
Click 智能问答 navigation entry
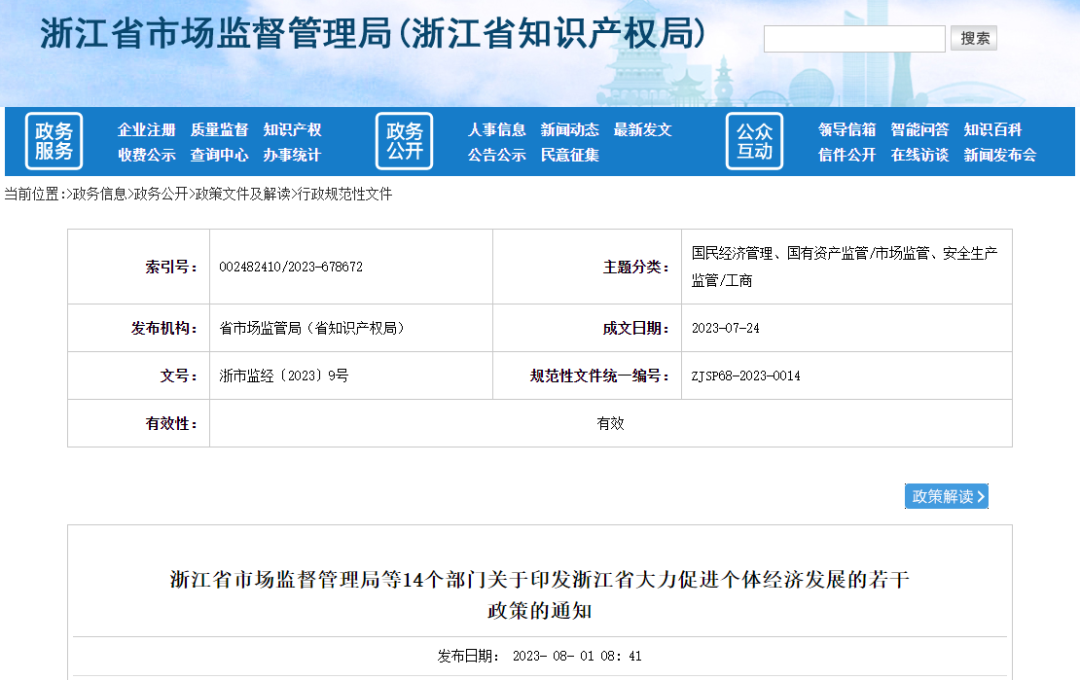tap(920, 129)
